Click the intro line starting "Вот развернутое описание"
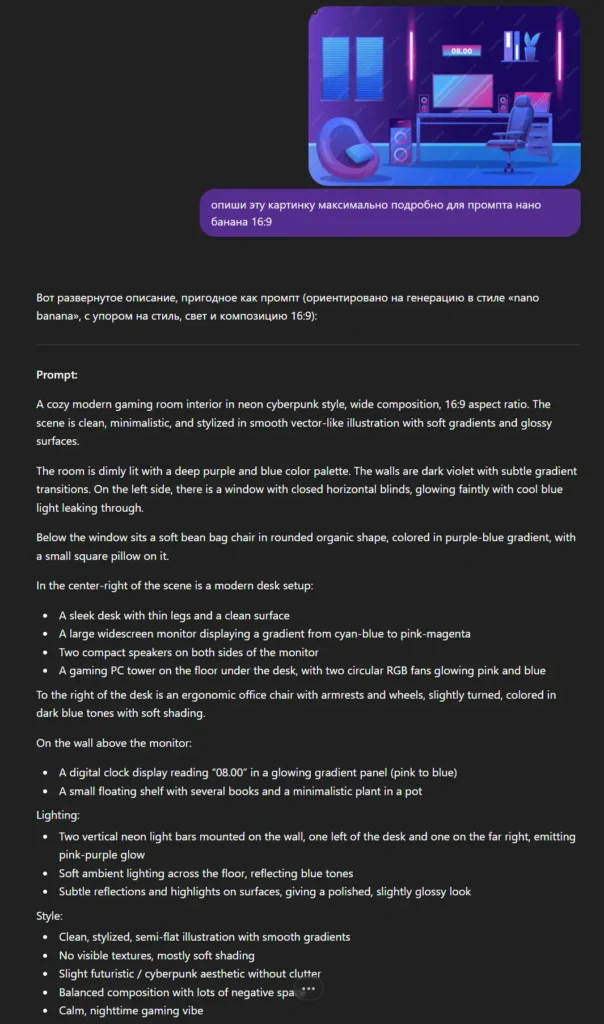 tap(290, 307)
